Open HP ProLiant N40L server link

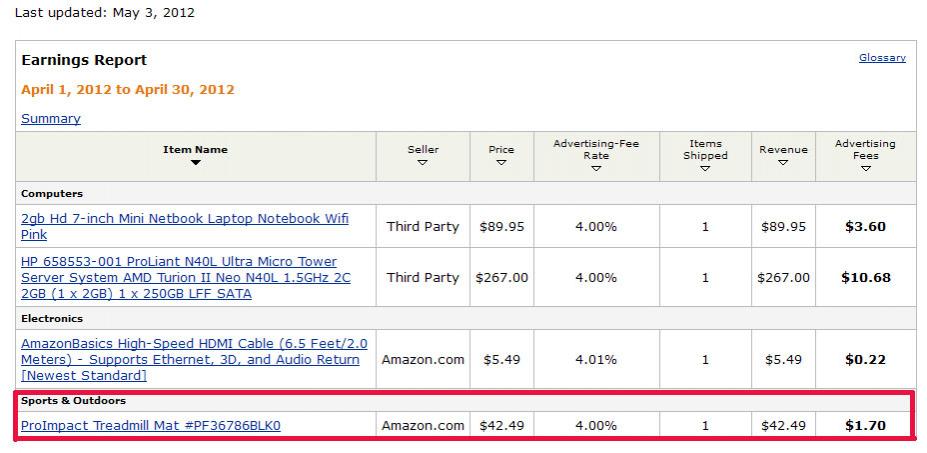click(186, 277)
